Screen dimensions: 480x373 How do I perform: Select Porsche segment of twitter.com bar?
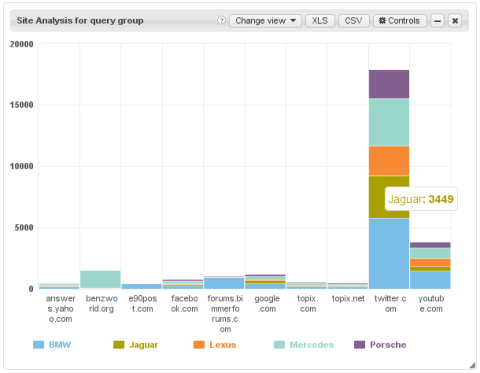click(389, 84)
